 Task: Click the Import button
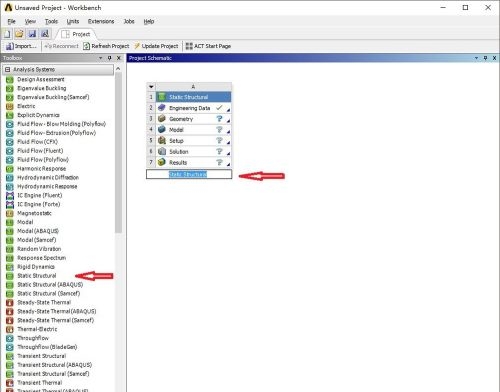[x=21, y=46]
